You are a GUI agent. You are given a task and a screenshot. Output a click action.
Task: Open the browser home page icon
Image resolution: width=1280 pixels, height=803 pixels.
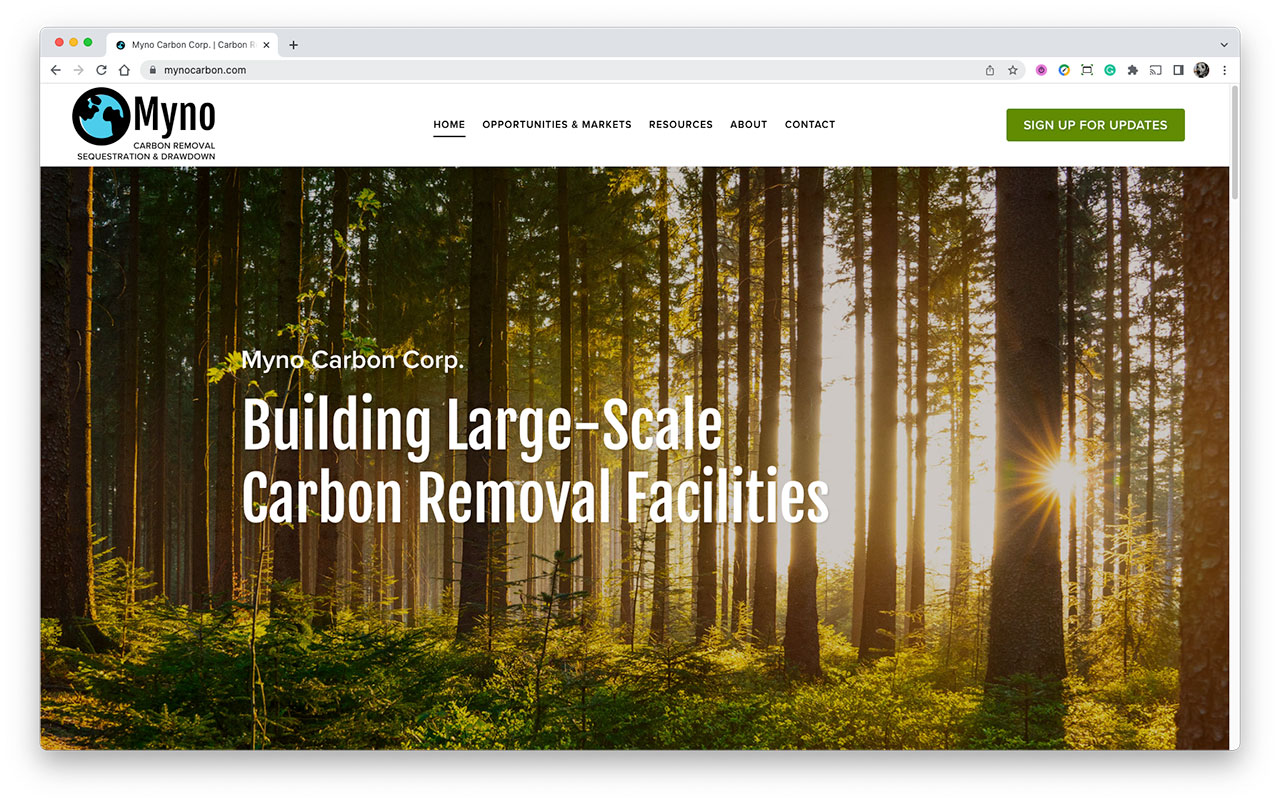pyautogui.click(x=124, y=70)
